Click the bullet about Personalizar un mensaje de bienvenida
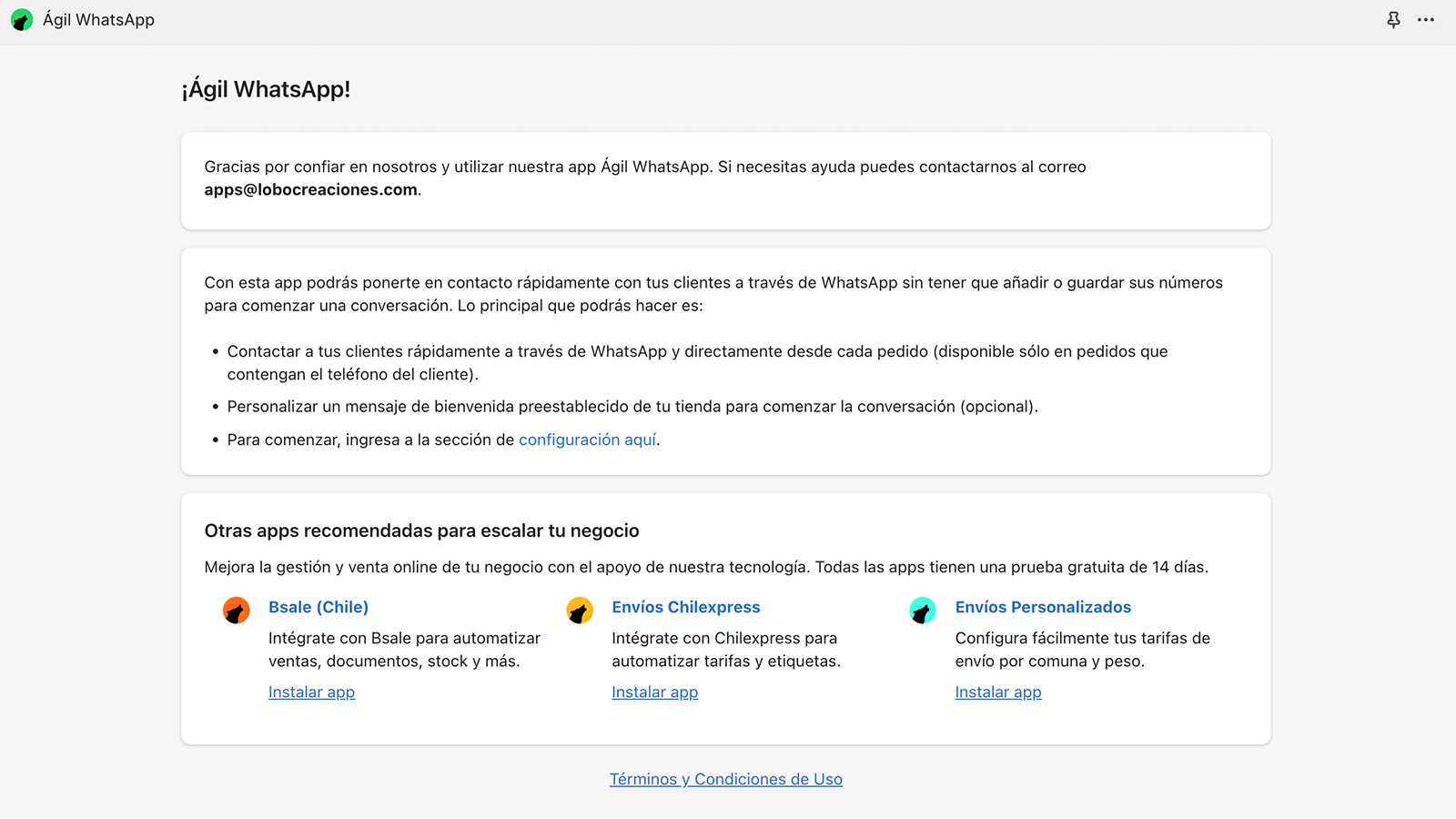1456x819 pixels. pos(632,407)
